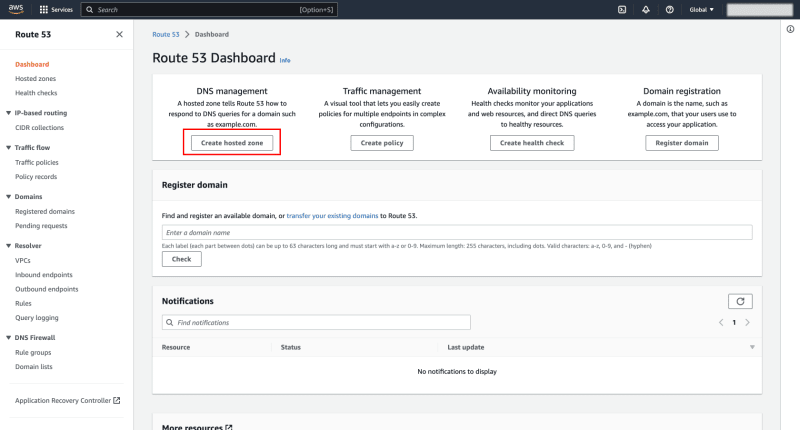This screenshot has height=430, width=800.
Task: Click the AWS top search field
Action: coord(209,9)
